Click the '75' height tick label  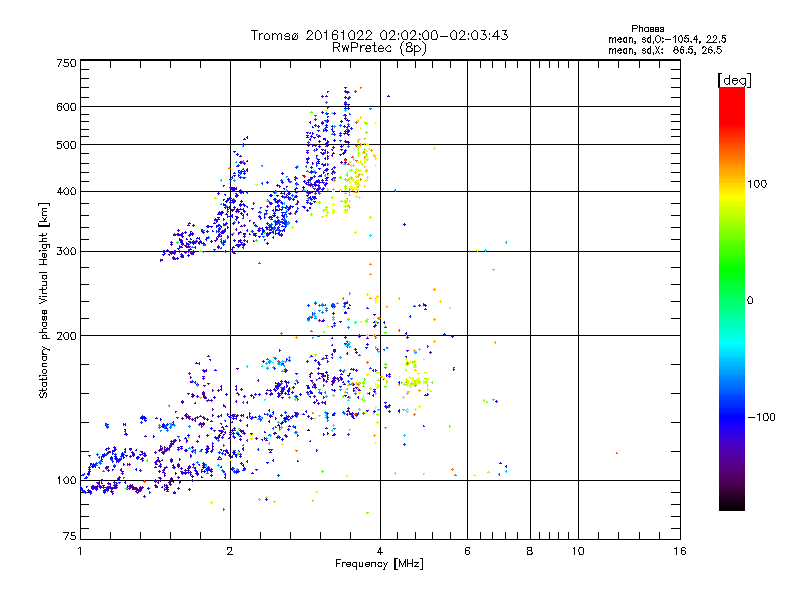pos(70,536)
